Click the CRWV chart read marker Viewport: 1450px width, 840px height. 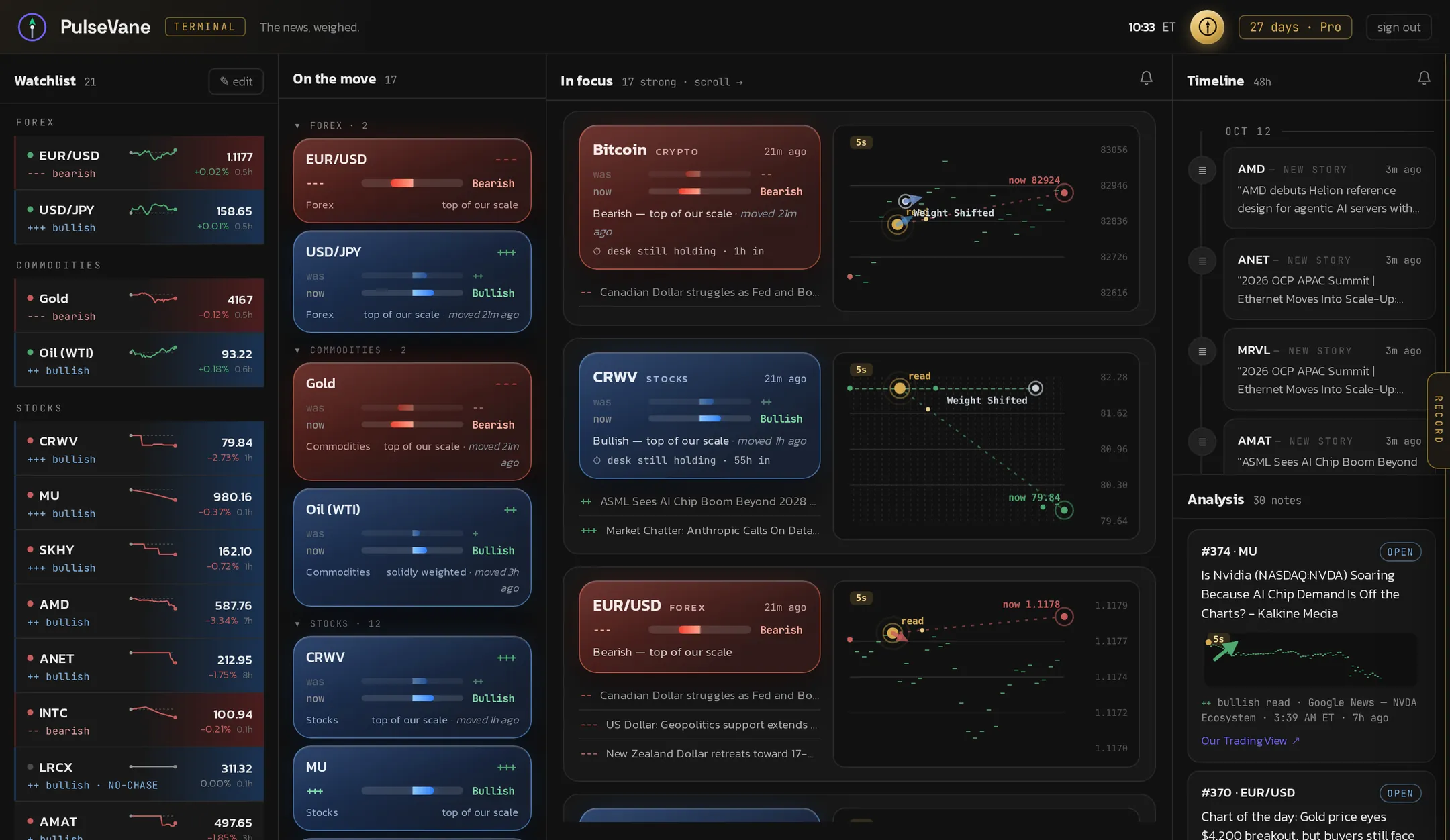(x=900, y=388)
